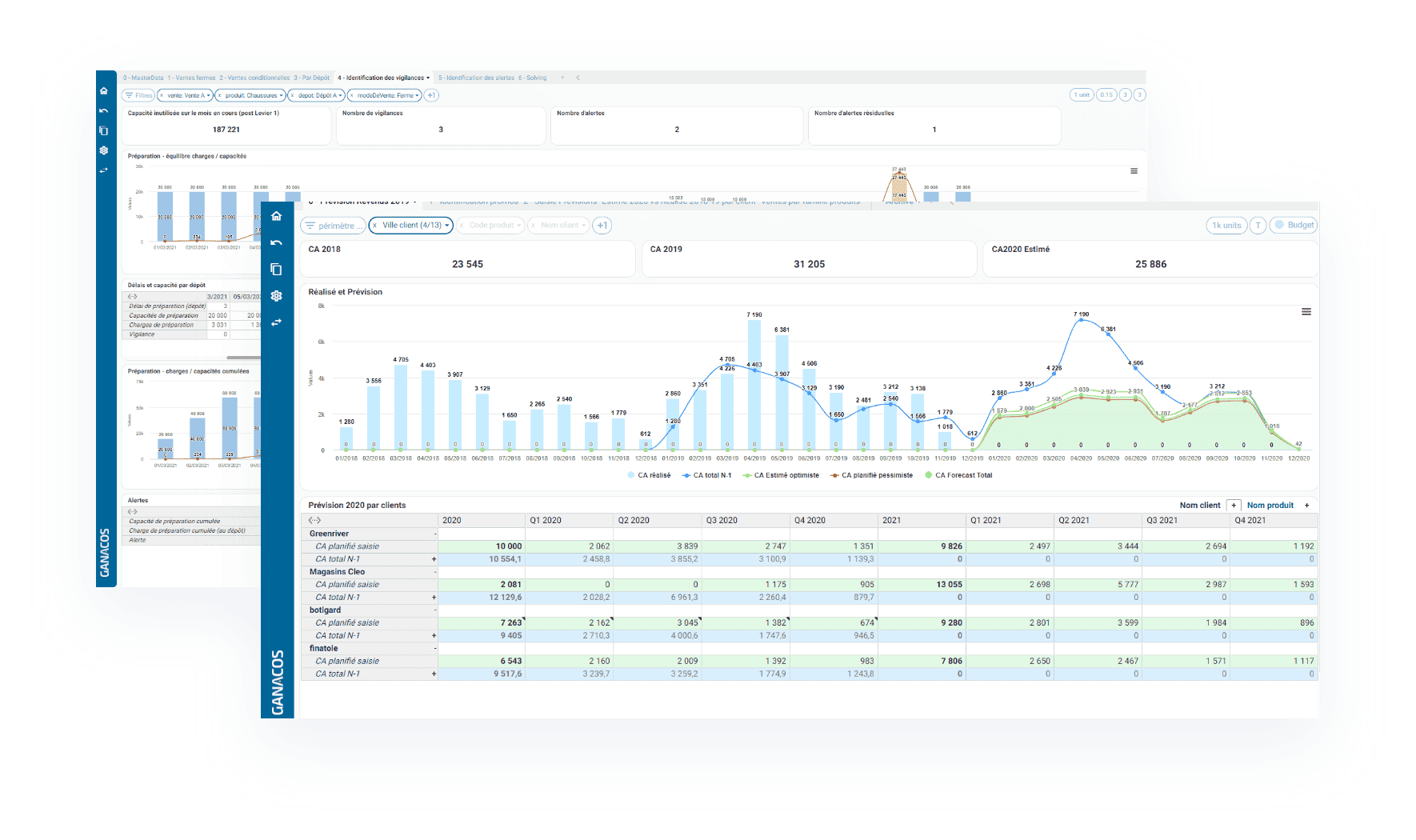1416x840 pixels.
Task: Switch to the 5 - Identification des alertes tab
Action: 476,78
